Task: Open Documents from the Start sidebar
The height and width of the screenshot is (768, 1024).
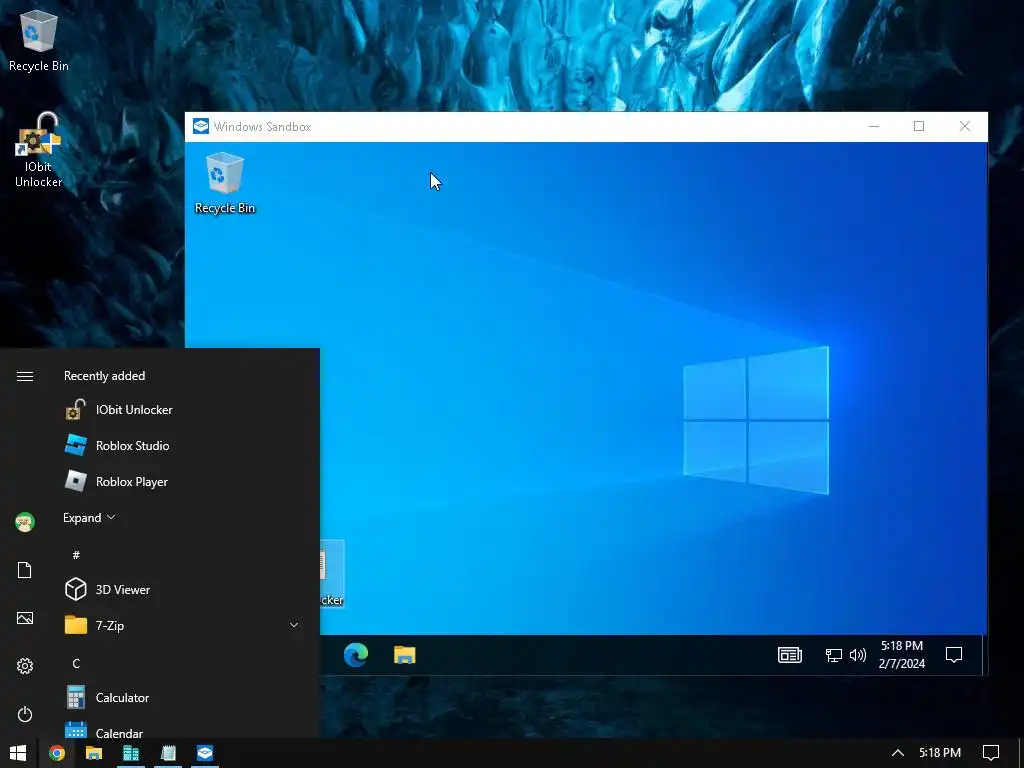Action: 25,570
